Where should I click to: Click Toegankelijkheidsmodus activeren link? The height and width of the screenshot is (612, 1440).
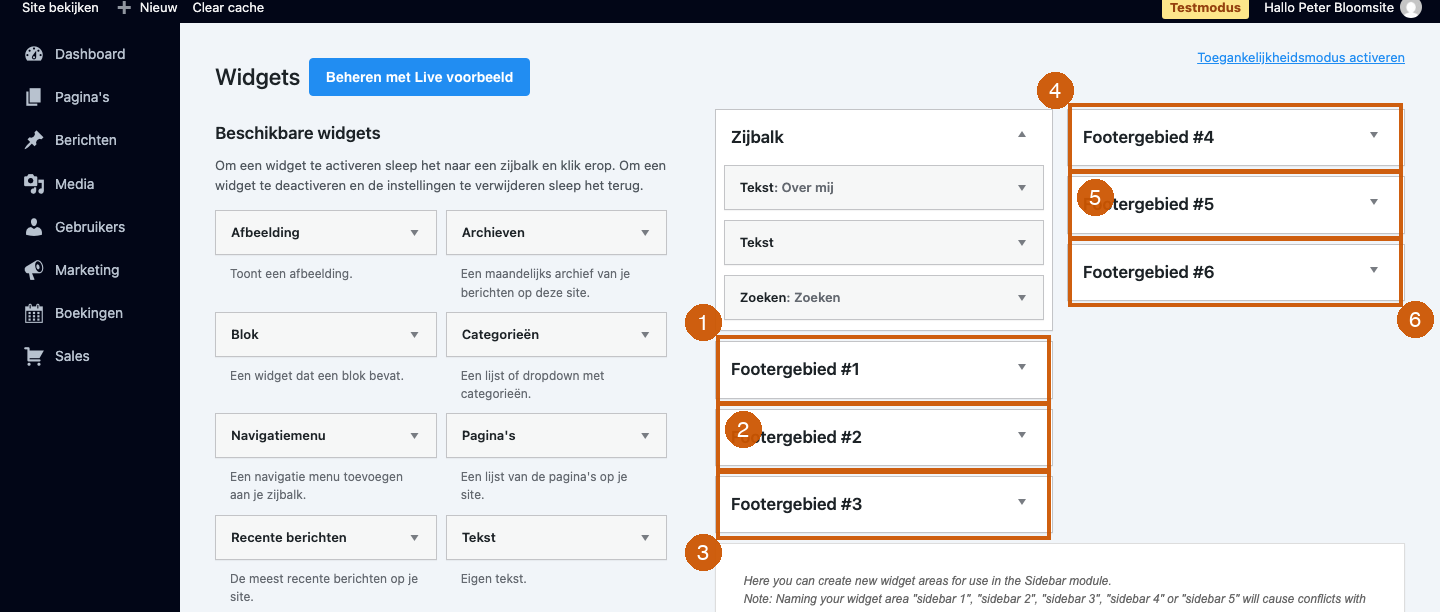(1301, 58)
